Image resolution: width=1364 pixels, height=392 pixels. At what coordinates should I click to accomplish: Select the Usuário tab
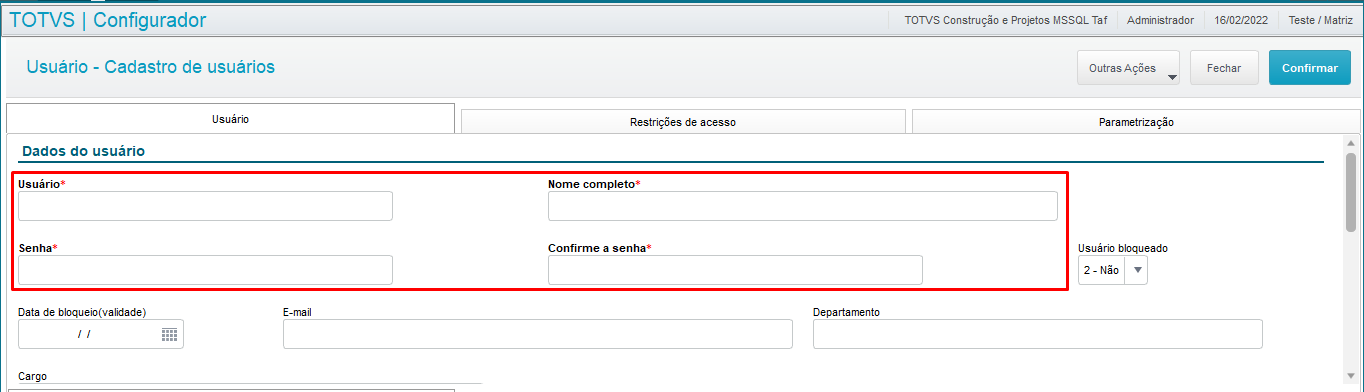(230, 119)
